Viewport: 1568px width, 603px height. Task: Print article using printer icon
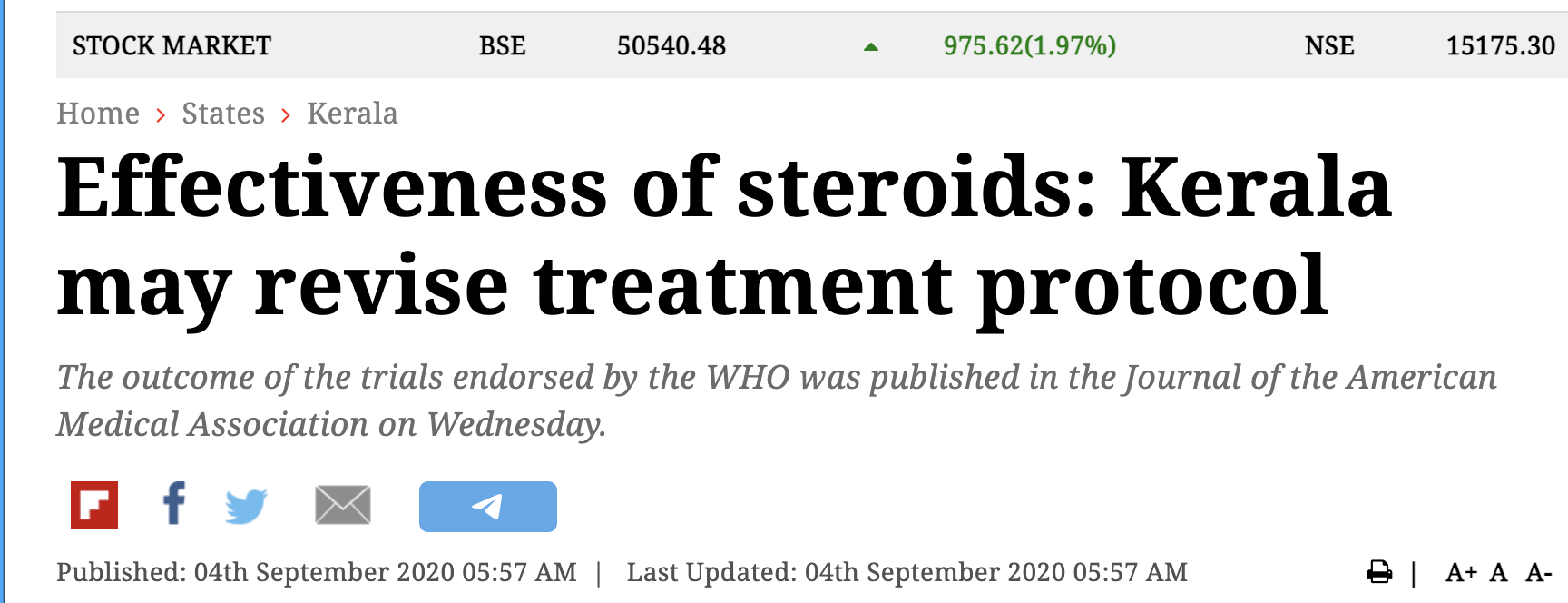[x=1379, y=572]
